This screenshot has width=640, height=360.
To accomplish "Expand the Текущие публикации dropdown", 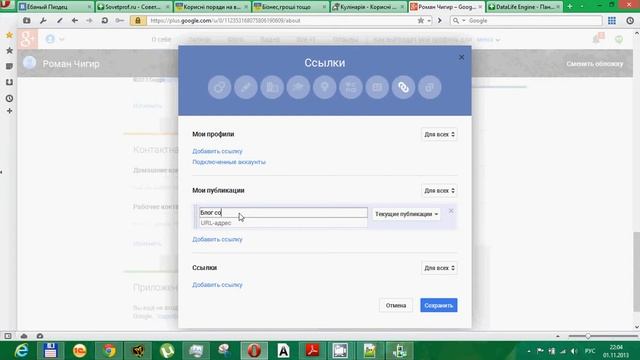I will click(407, 214).
